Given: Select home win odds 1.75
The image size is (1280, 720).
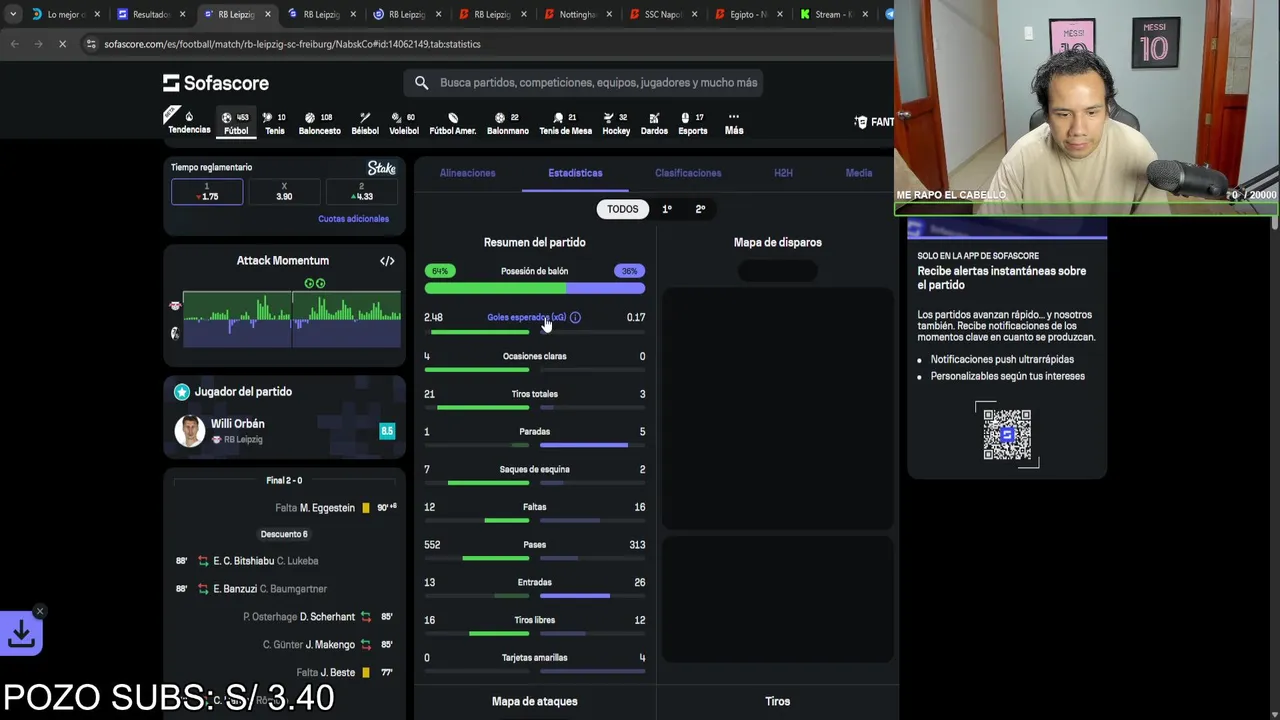Looking at the screenshot, I should click(207, 192).
